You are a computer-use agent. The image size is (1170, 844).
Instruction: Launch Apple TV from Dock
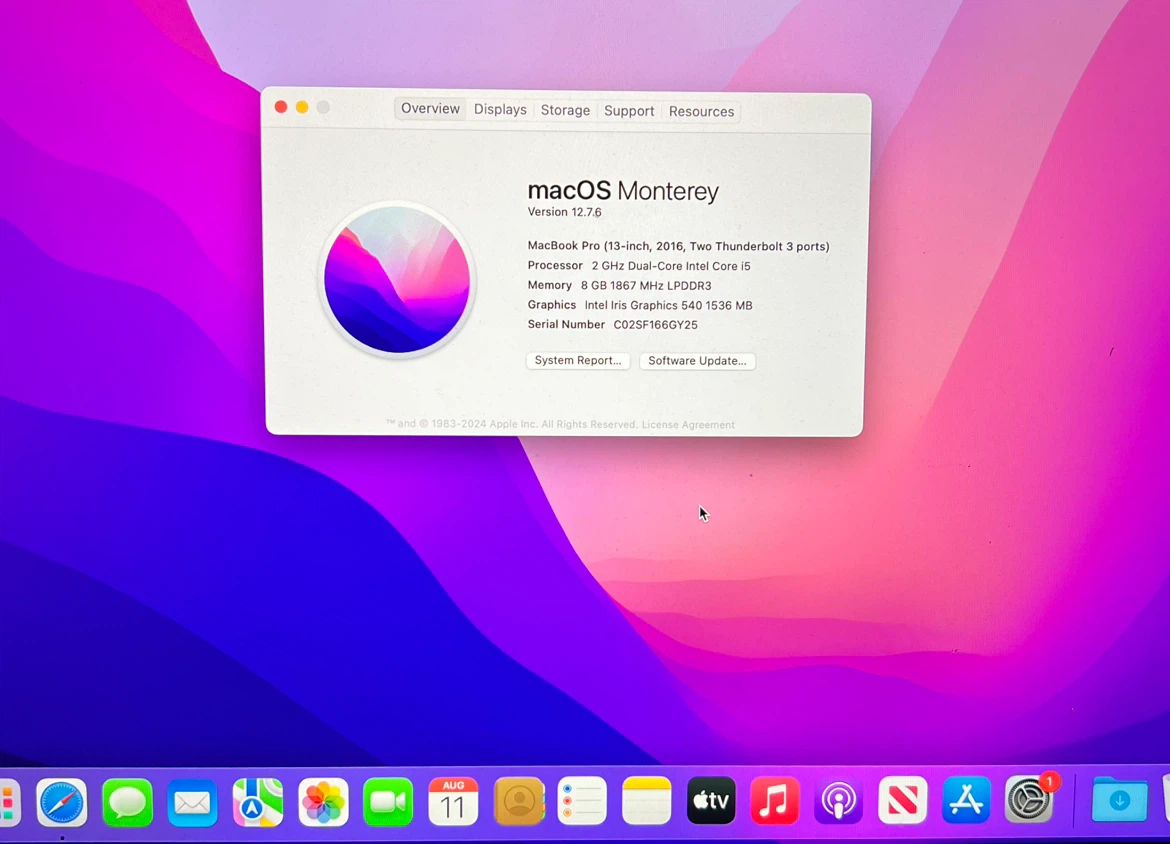pyautogui.click(x=710, y=801)
